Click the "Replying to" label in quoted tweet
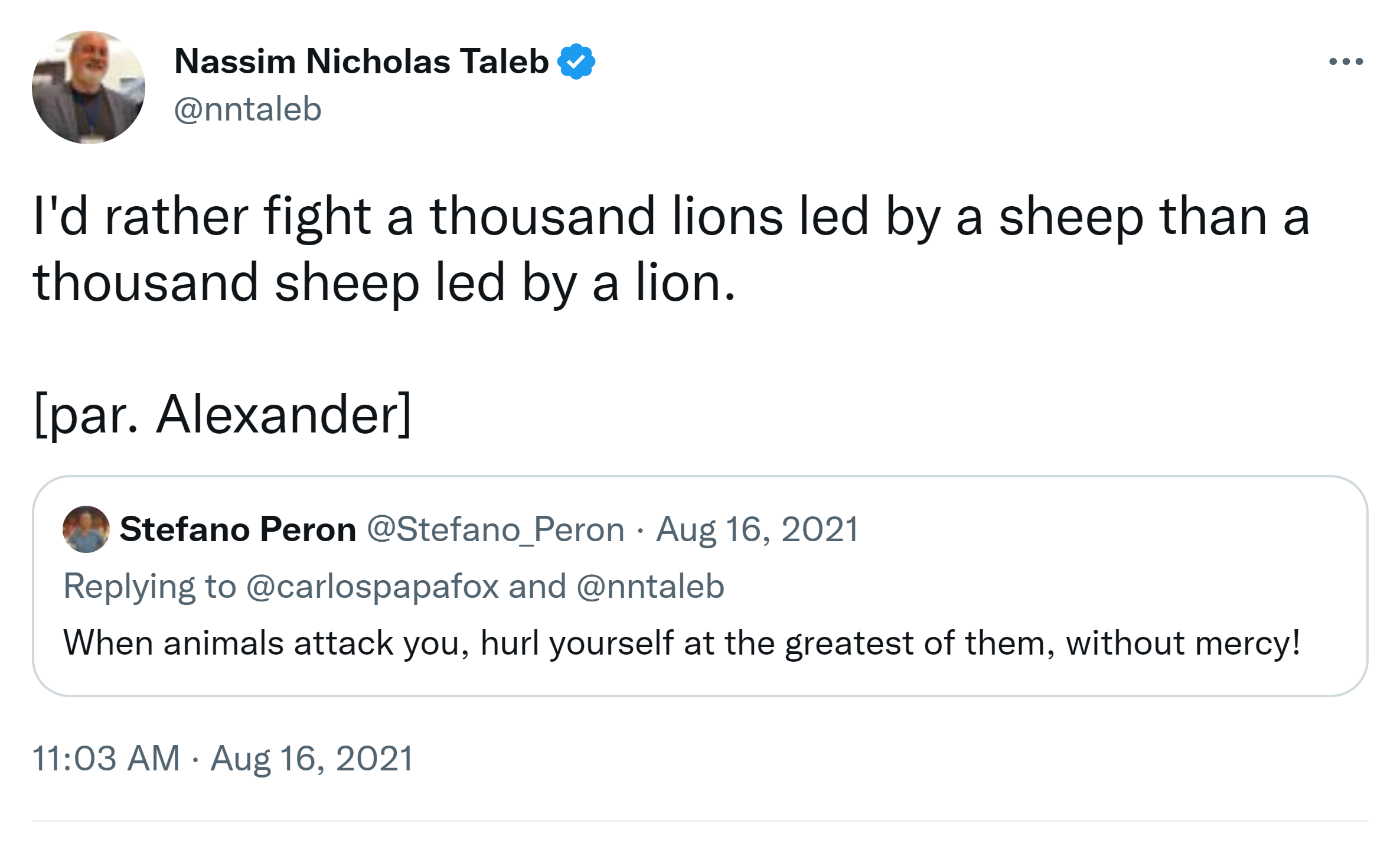The image size is (1400, 849). 149,586
